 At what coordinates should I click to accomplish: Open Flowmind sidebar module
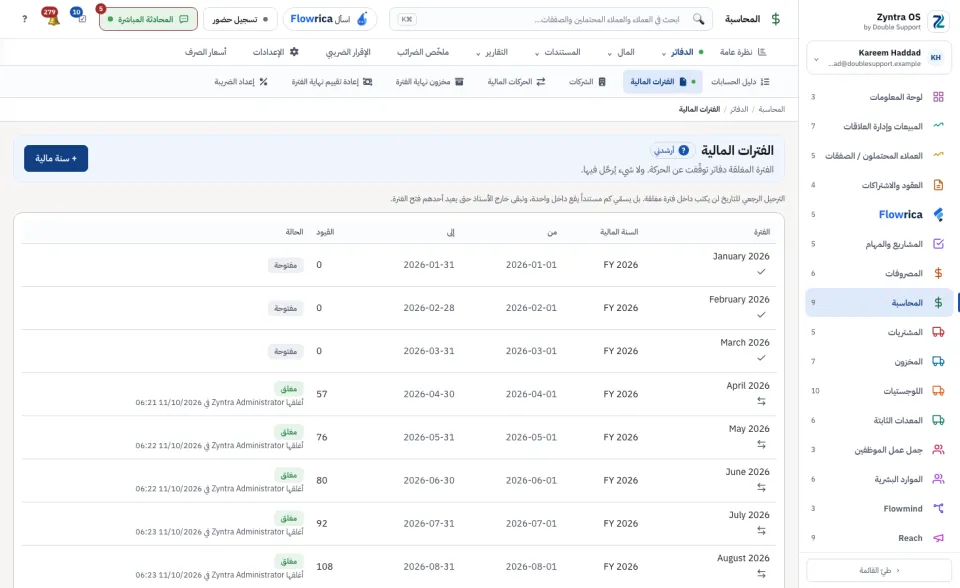[x=879, y=508]
